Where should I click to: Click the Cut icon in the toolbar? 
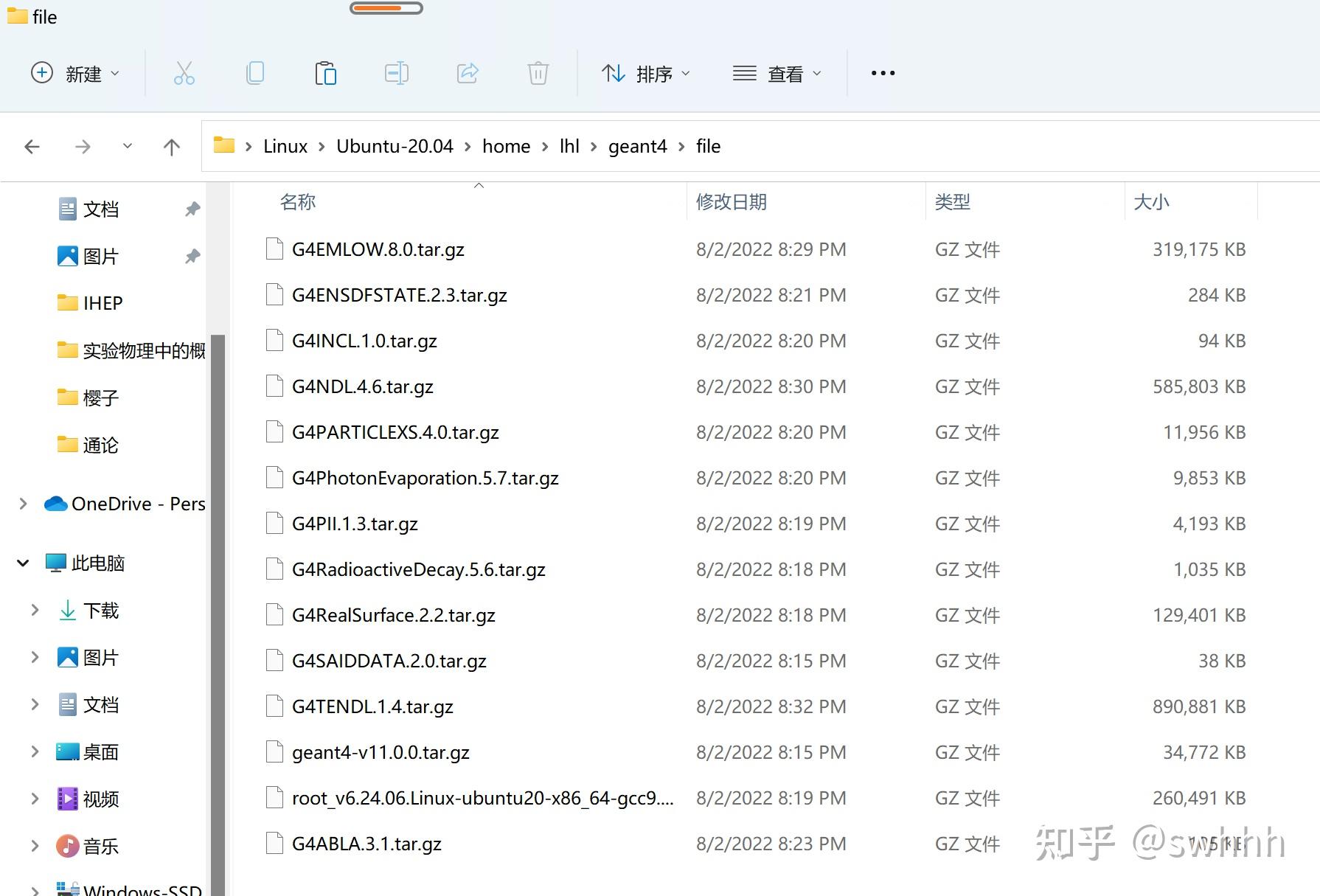pos(184,73)
